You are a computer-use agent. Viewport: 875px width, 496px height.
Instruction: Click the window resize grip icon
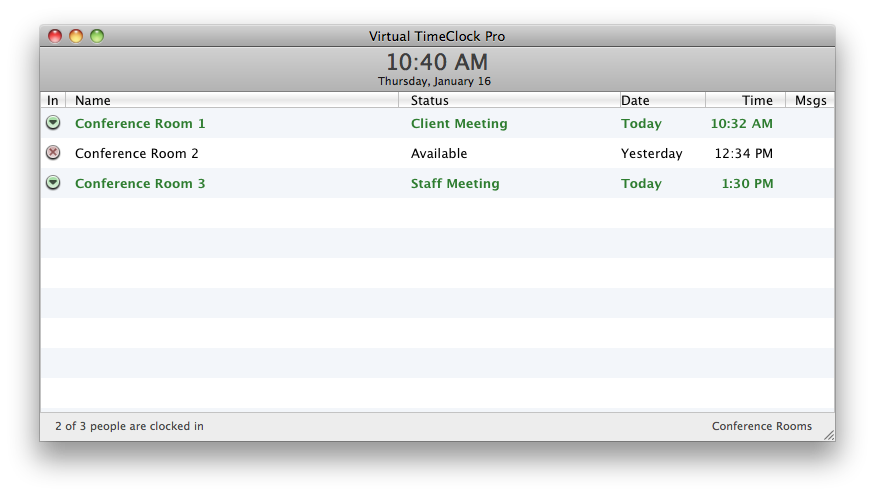(x=829, y=435)
